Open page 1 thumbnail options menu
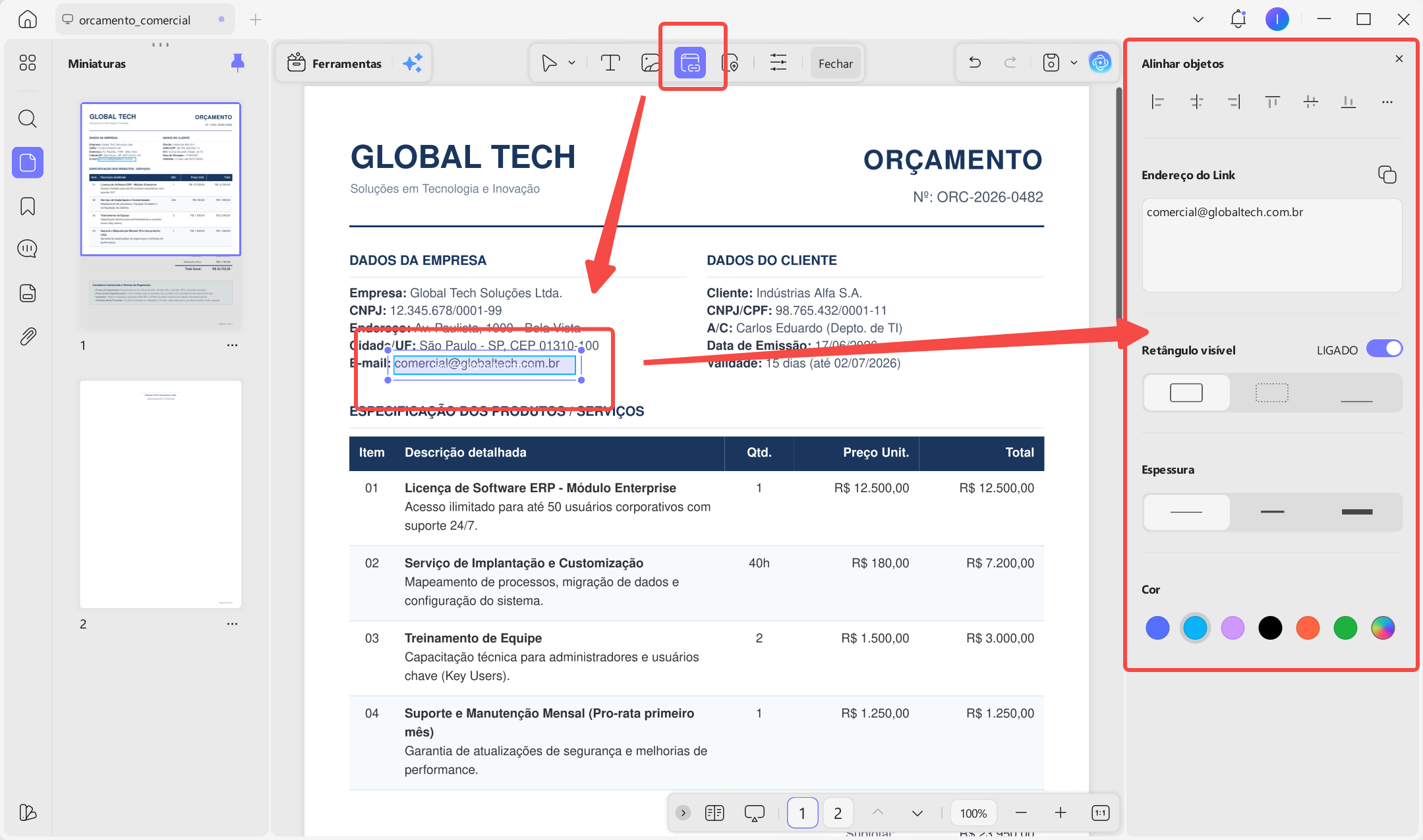 click(x=232, y=345)
